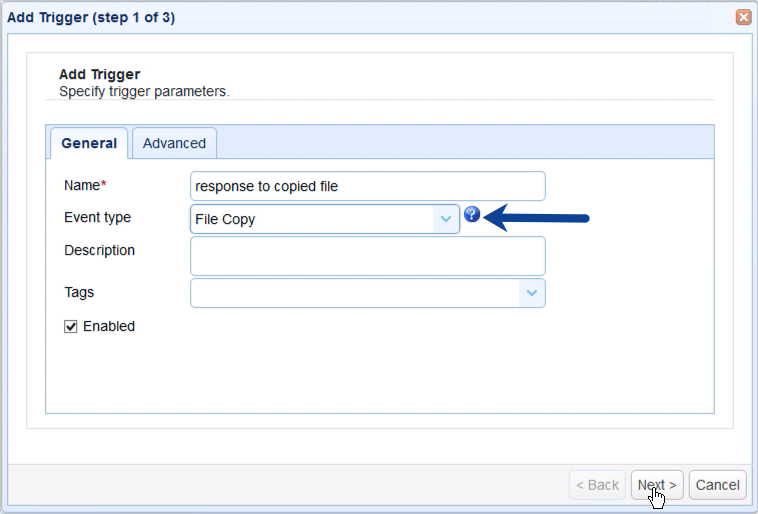Switch to the Advanced tab
The height and width of the screenshot is (514, 758).
coord(174,143)
